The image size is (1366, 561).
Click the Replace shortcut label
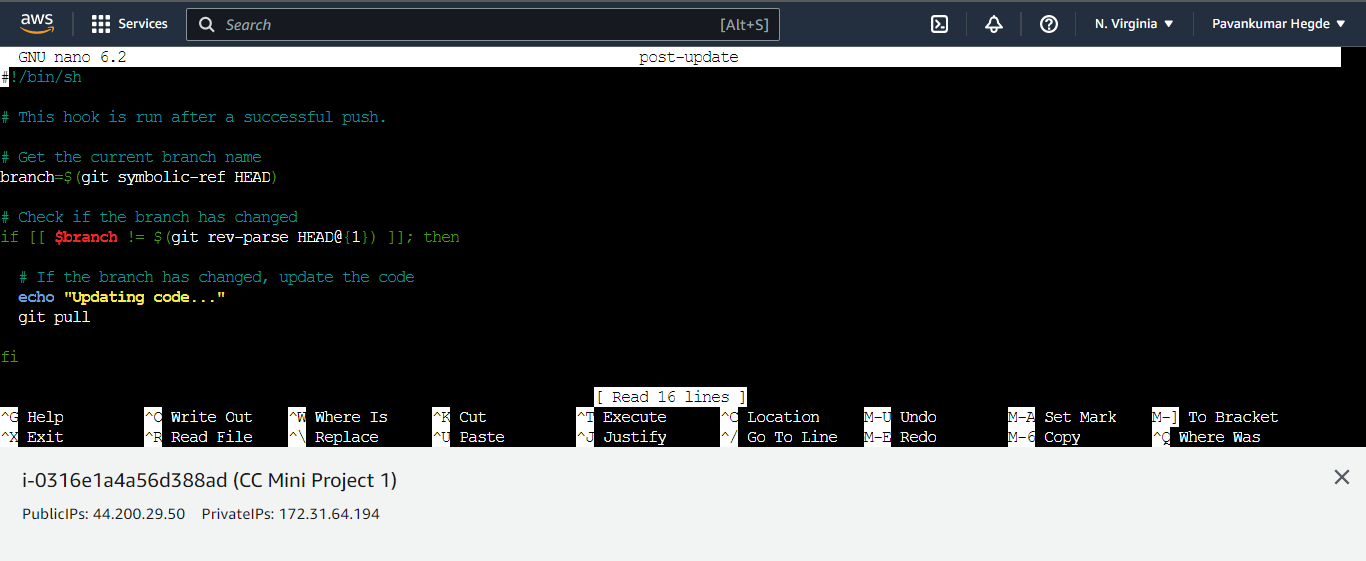pos(346,437)
